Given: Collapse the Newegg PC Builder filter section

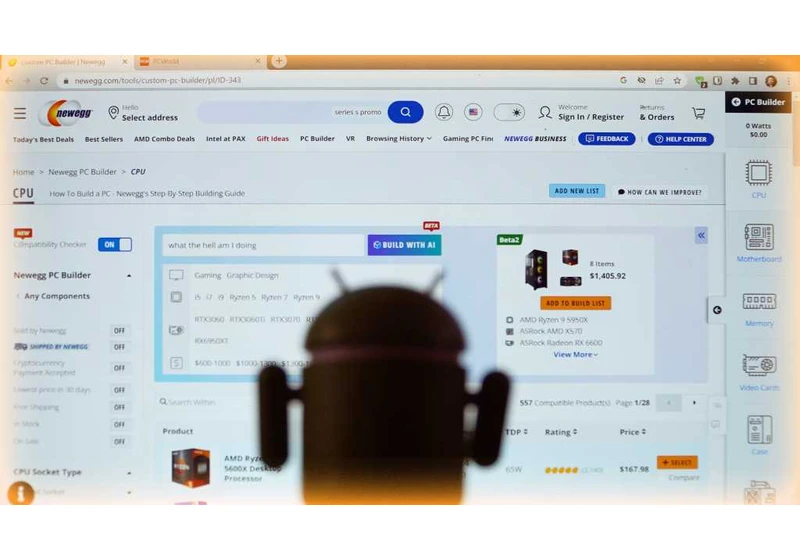Looking at the screenshot, I should (x=129, y=275).
